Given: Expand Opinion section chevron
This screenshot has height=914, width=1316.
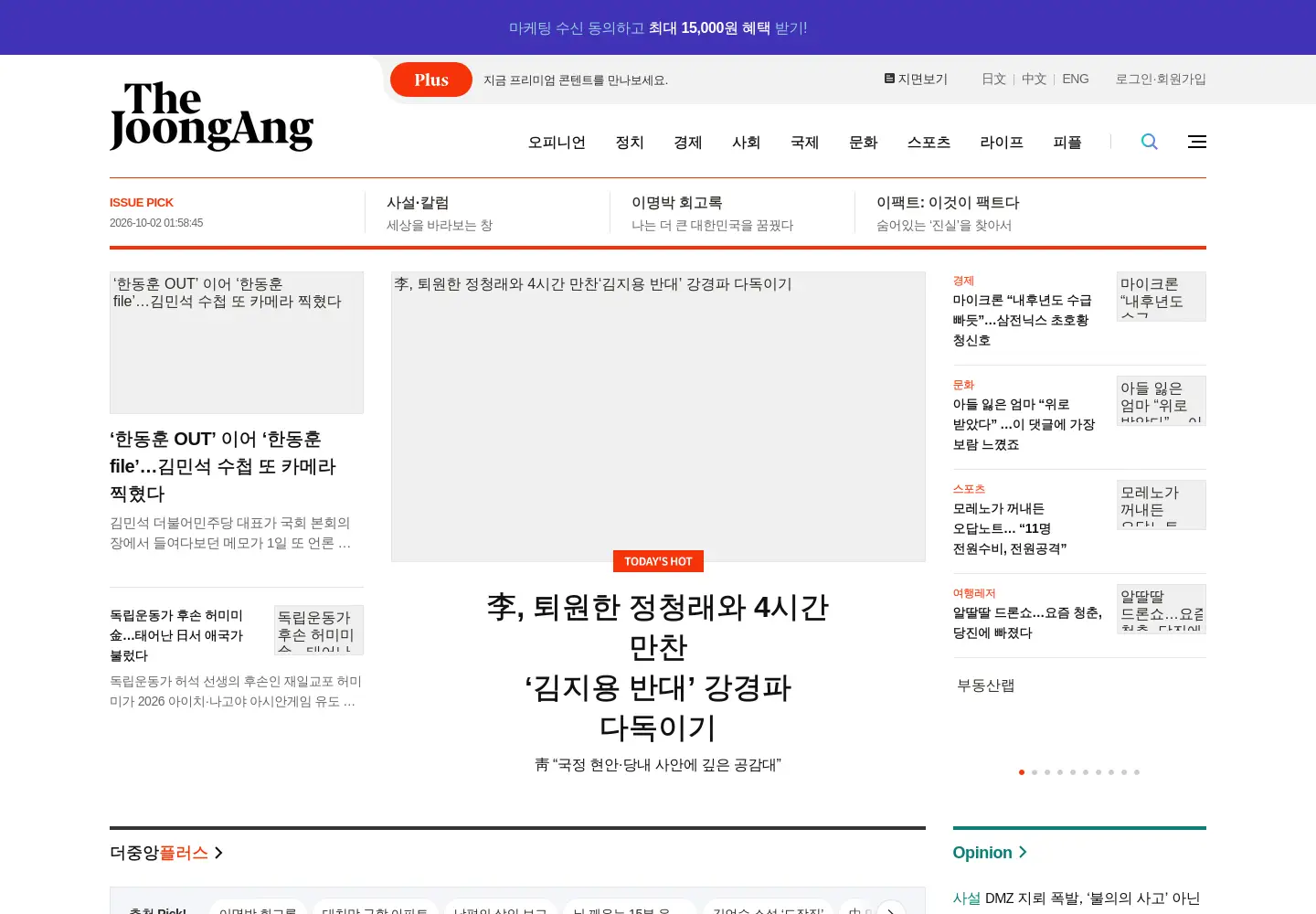Looking at the screenshot, I should [1023, 852].
